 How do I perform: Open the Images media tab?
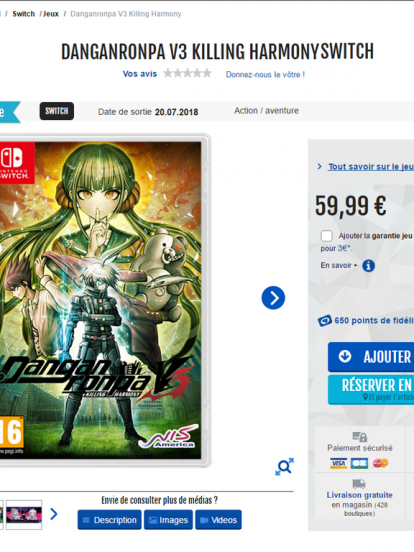[168, 520]
